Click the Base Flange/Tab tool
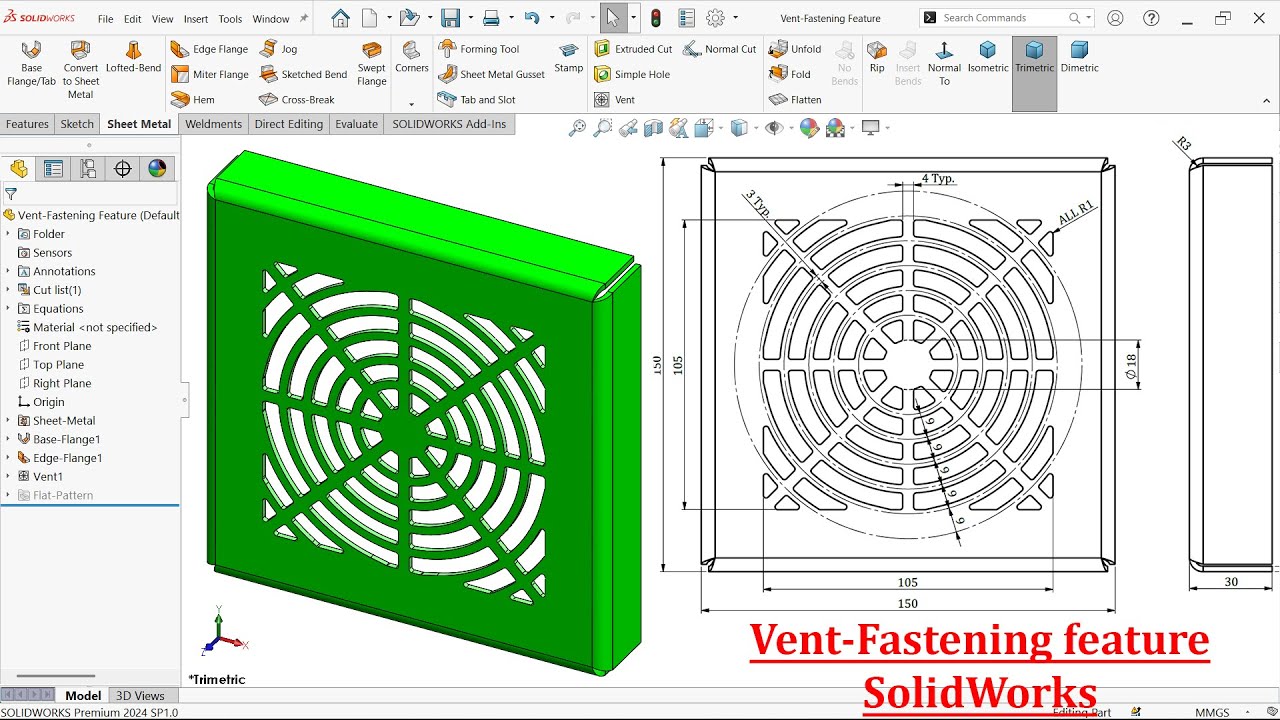 pyautogui.click(x=31, y=65)
